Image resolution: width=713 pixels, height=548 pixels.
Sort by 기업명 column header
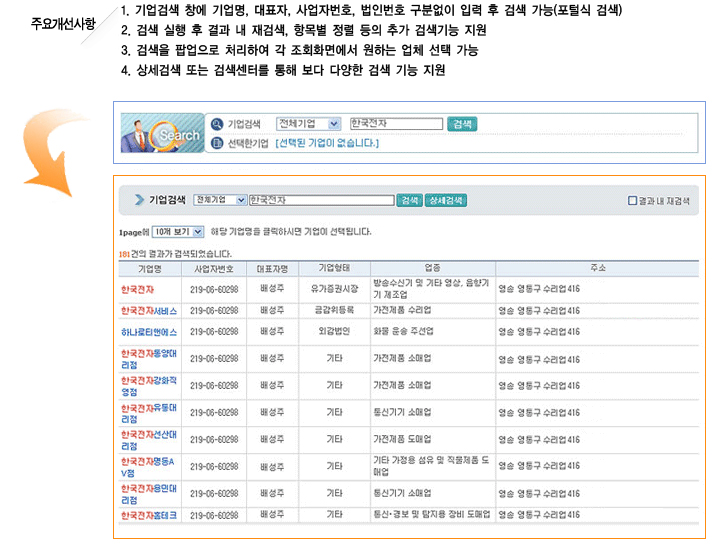point(150,269)
